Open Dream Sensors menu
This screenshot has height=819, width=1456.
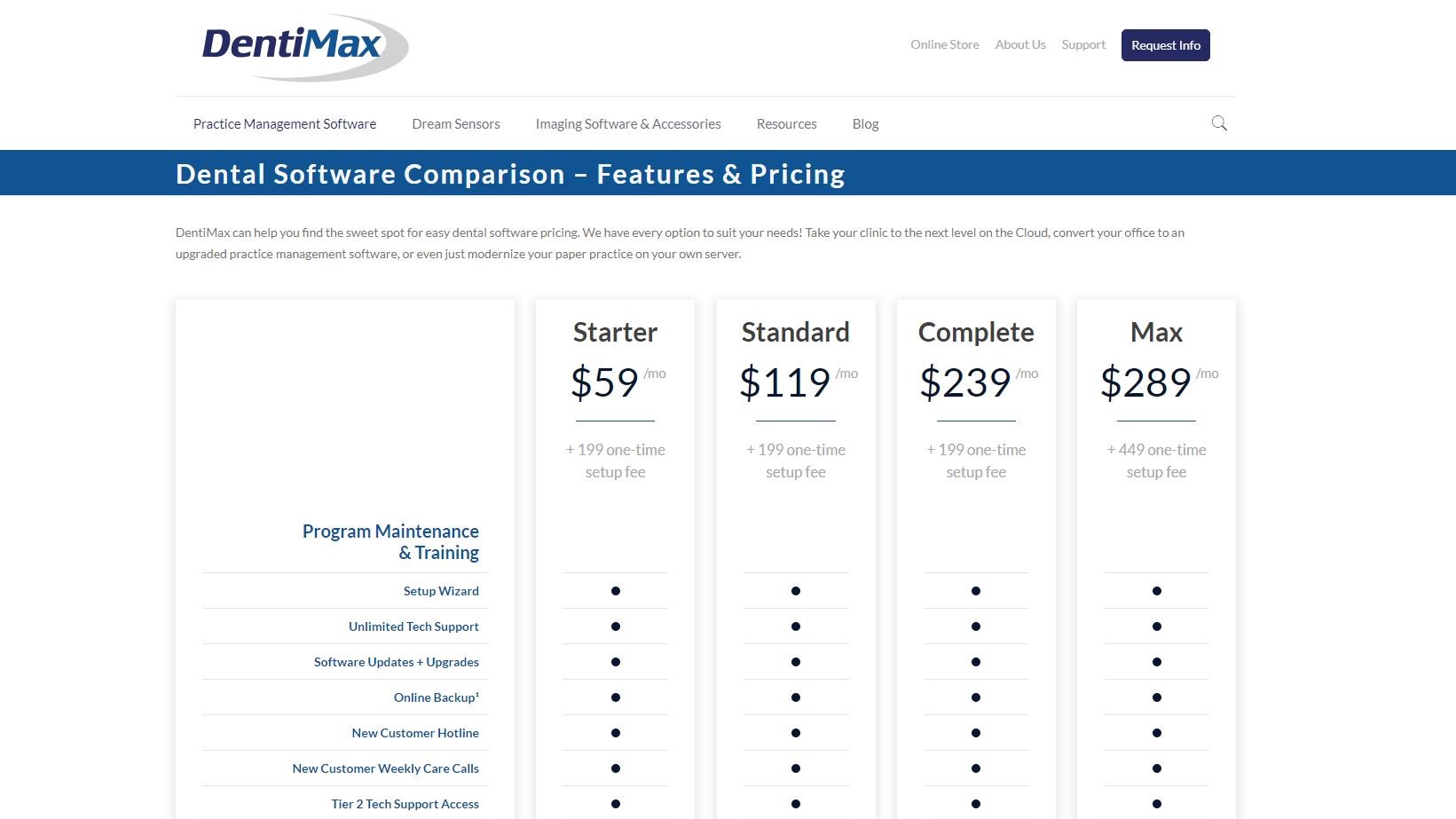456,124
